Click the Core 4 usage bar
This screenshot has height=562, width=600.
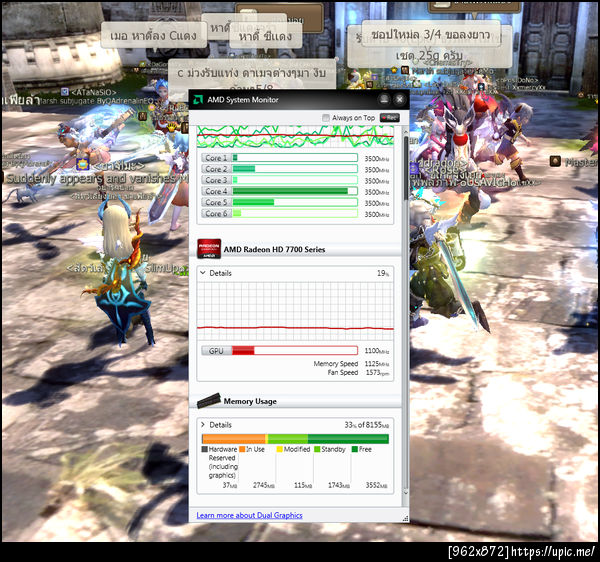coord(295,191)
